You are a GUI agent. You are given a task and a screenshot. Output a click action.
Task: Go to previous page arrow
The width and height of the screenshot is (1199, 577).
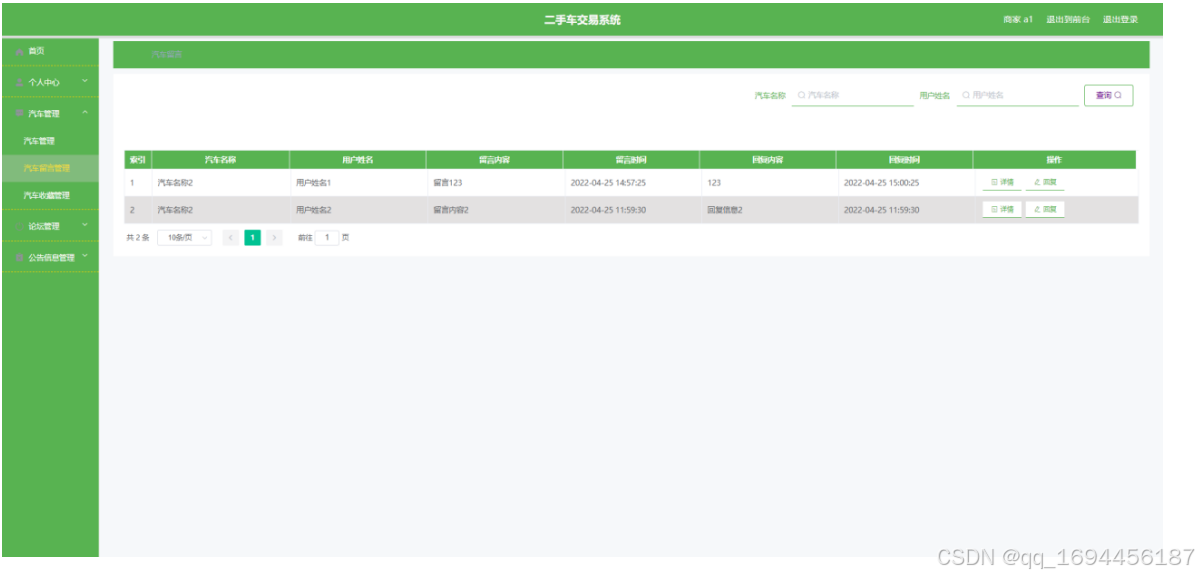[231, 238]
